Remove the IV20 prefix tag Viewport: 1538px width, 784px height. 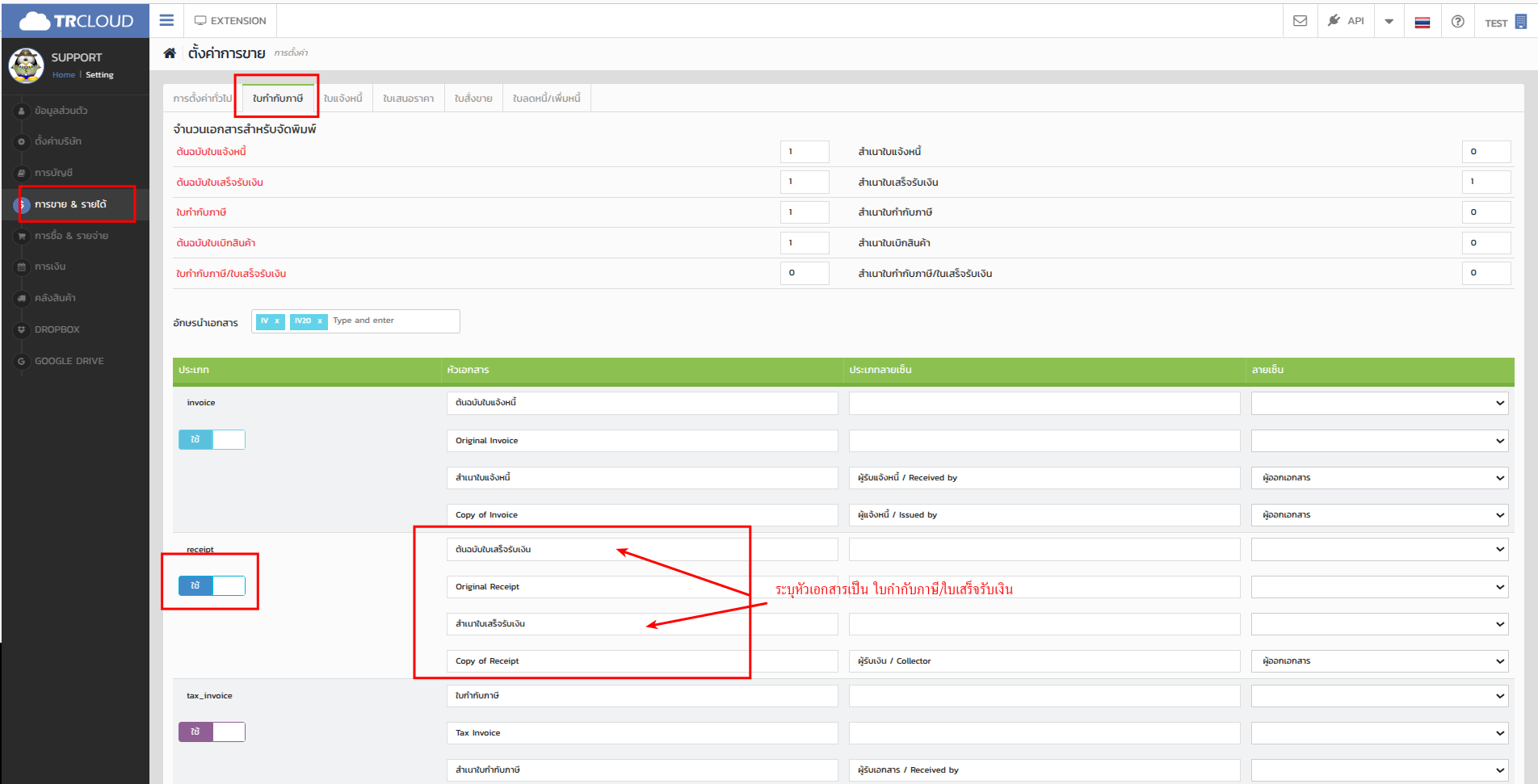[320, 321]
